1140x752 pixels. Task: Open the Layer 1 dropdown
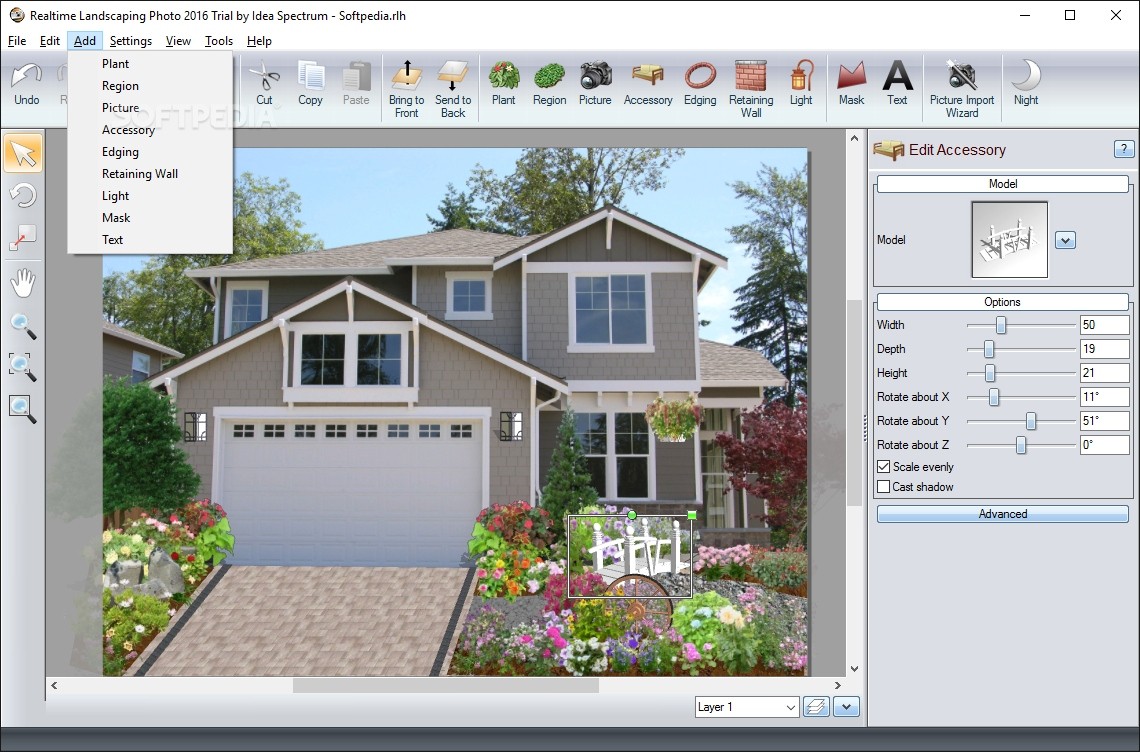[747, 707]
